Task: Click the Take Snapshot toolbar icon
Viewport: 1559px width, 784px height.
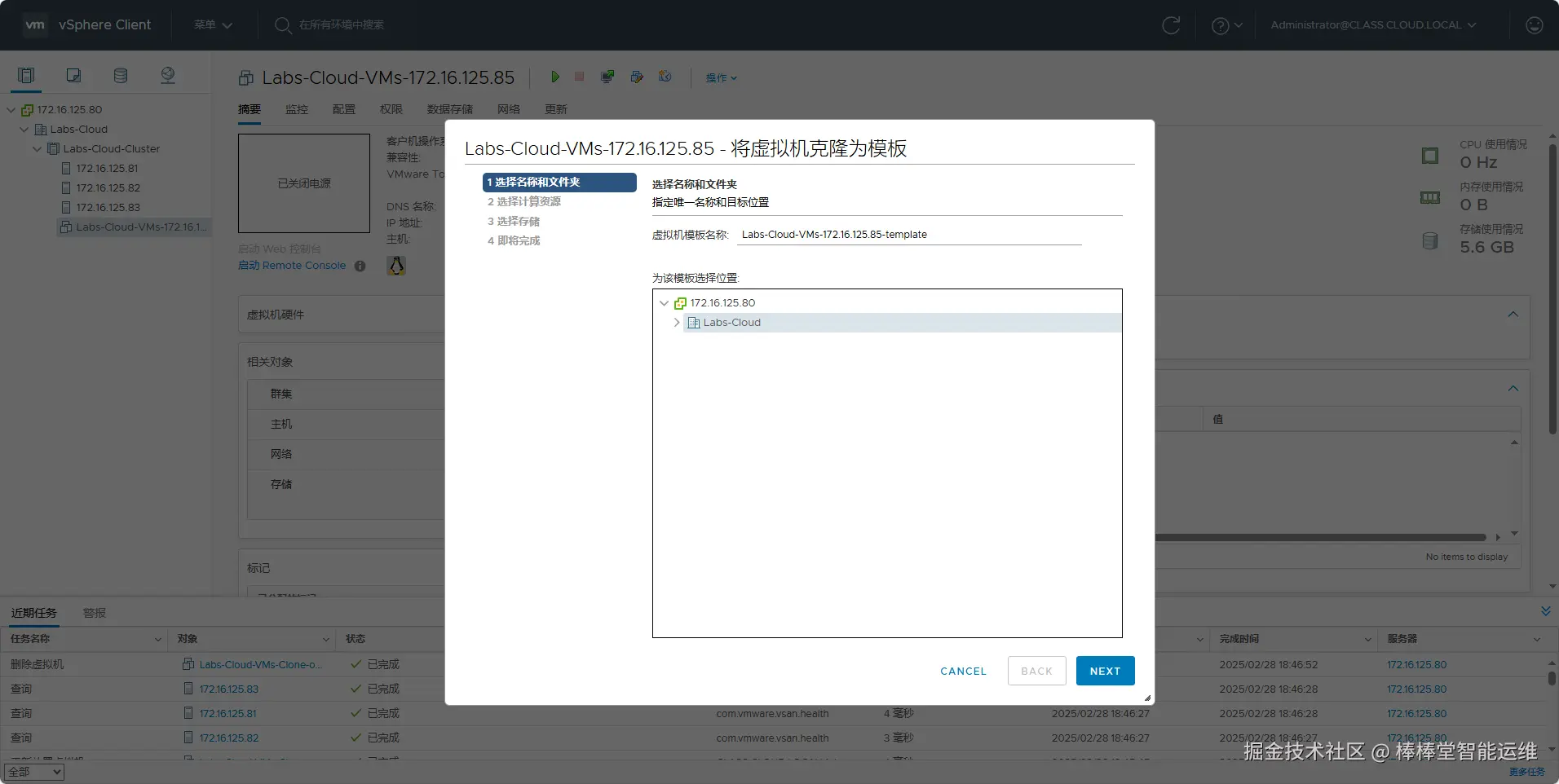Action: pos(665,77)
